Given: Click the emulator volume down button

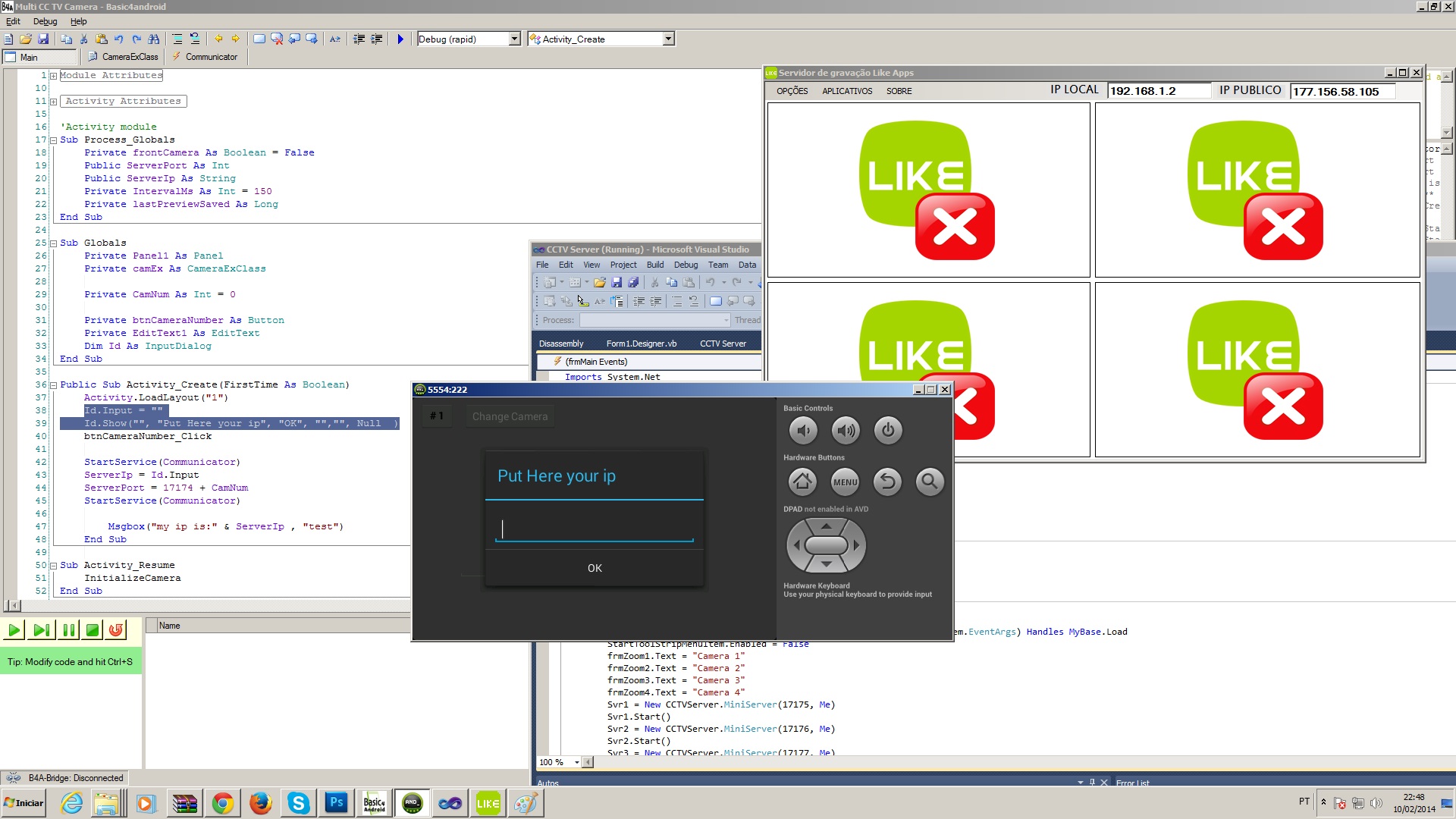Looking at the screenshot, I should (x=803, y=431).
